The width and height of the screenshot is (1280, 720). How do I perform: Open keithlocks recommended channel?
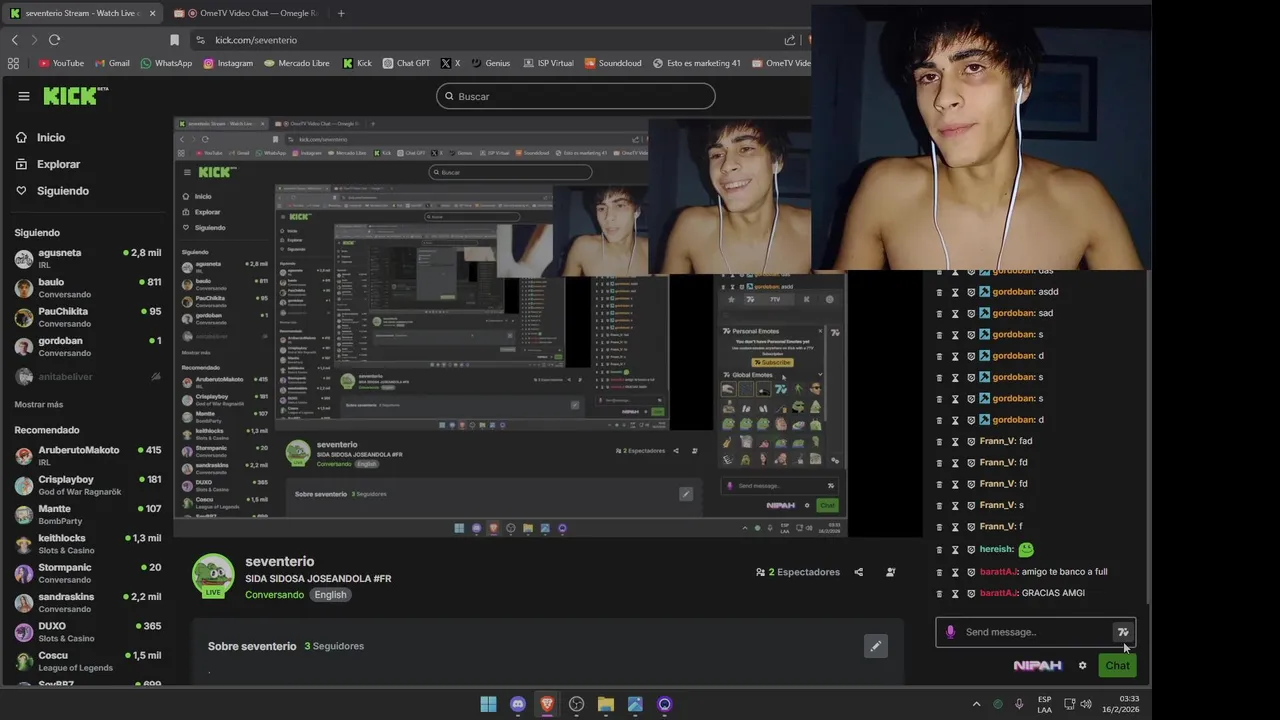(88, 544)
